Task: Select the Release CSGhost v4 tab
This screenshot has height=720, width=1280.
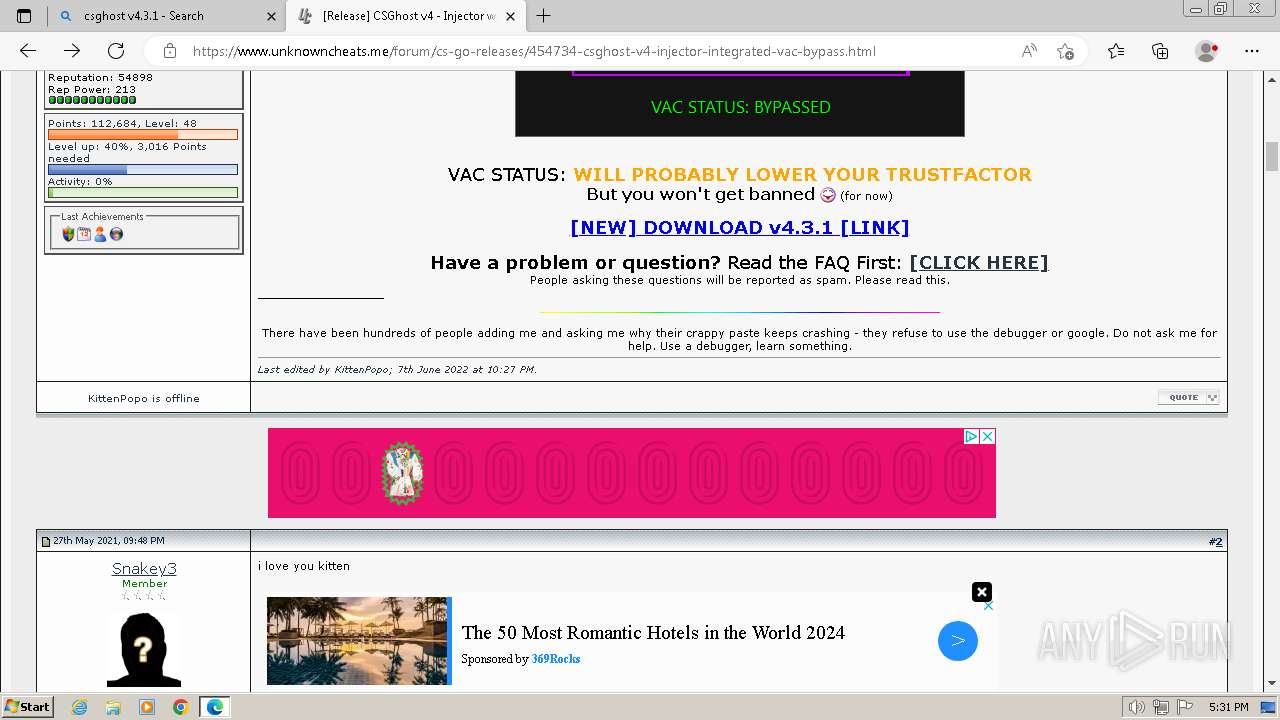Action: click(405, 16)
